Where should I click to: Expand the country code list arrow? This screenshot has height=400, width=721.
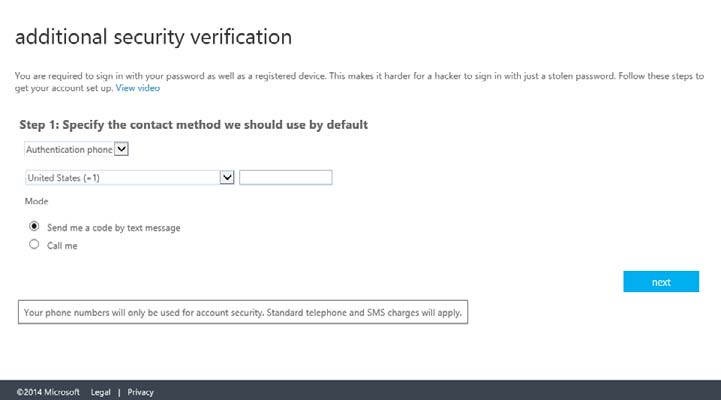click(226, 178)
